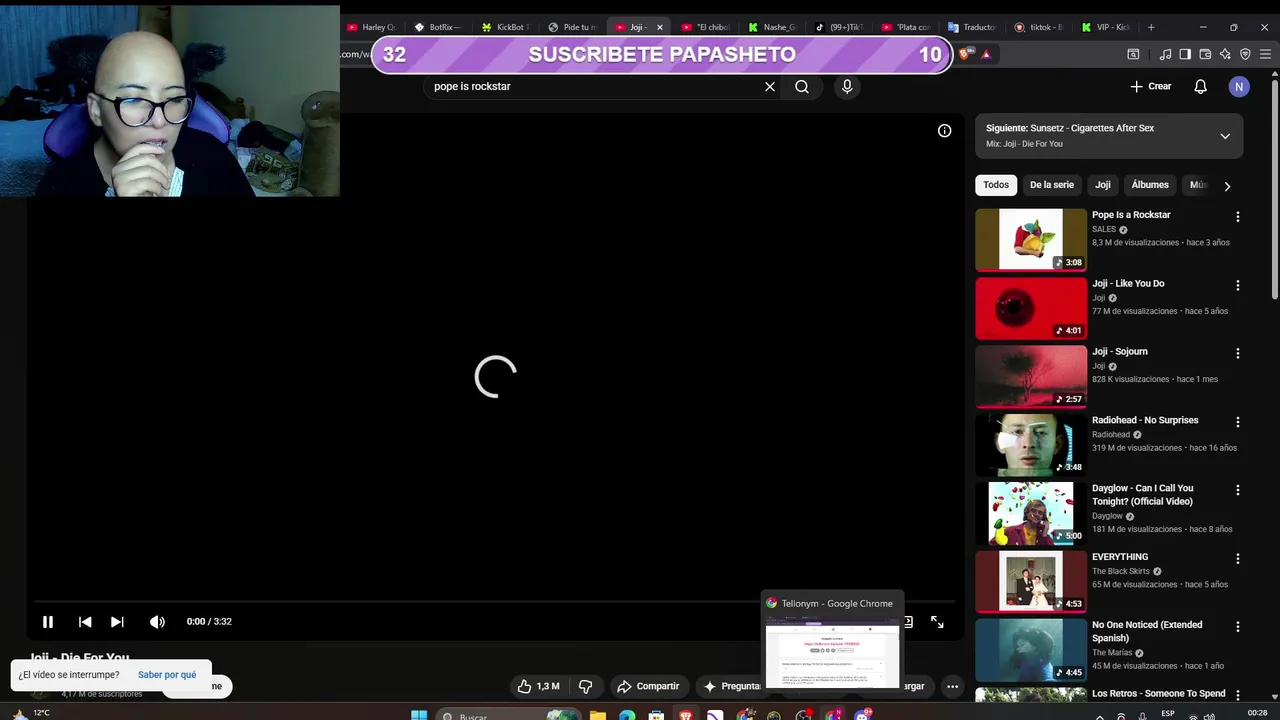Image resolution: width=1280 pixels, height=720 pixels.
Task: Open options for Joji - Like You Do
Action: 1238,285
